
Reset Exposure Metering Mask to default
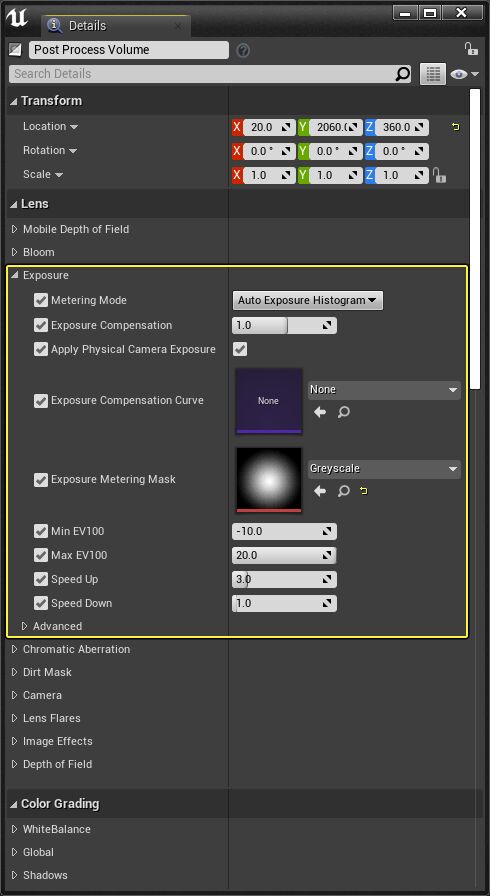(x=364, y=491)
